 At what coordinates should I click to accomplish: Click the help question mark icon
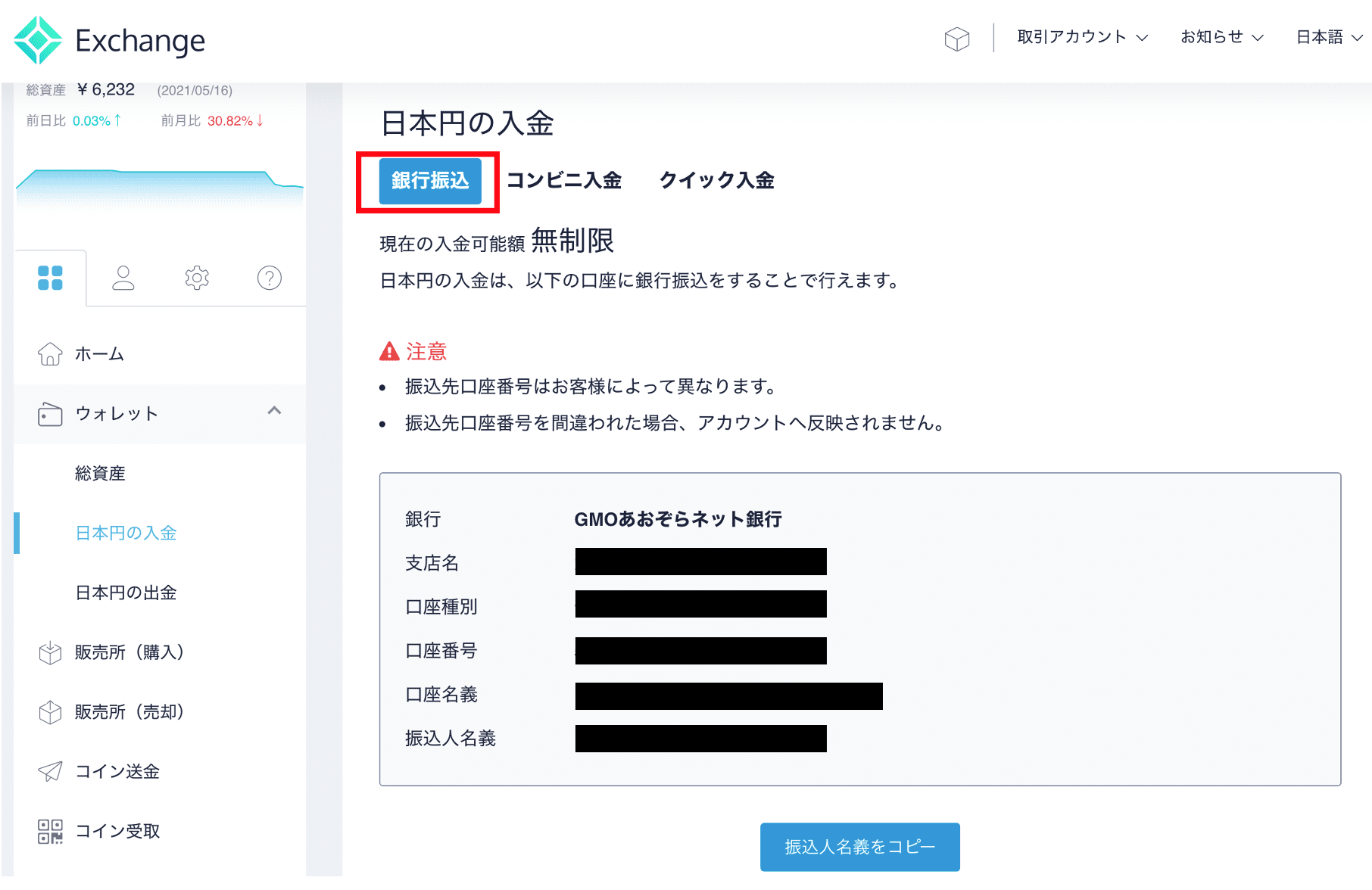(269, 278)
